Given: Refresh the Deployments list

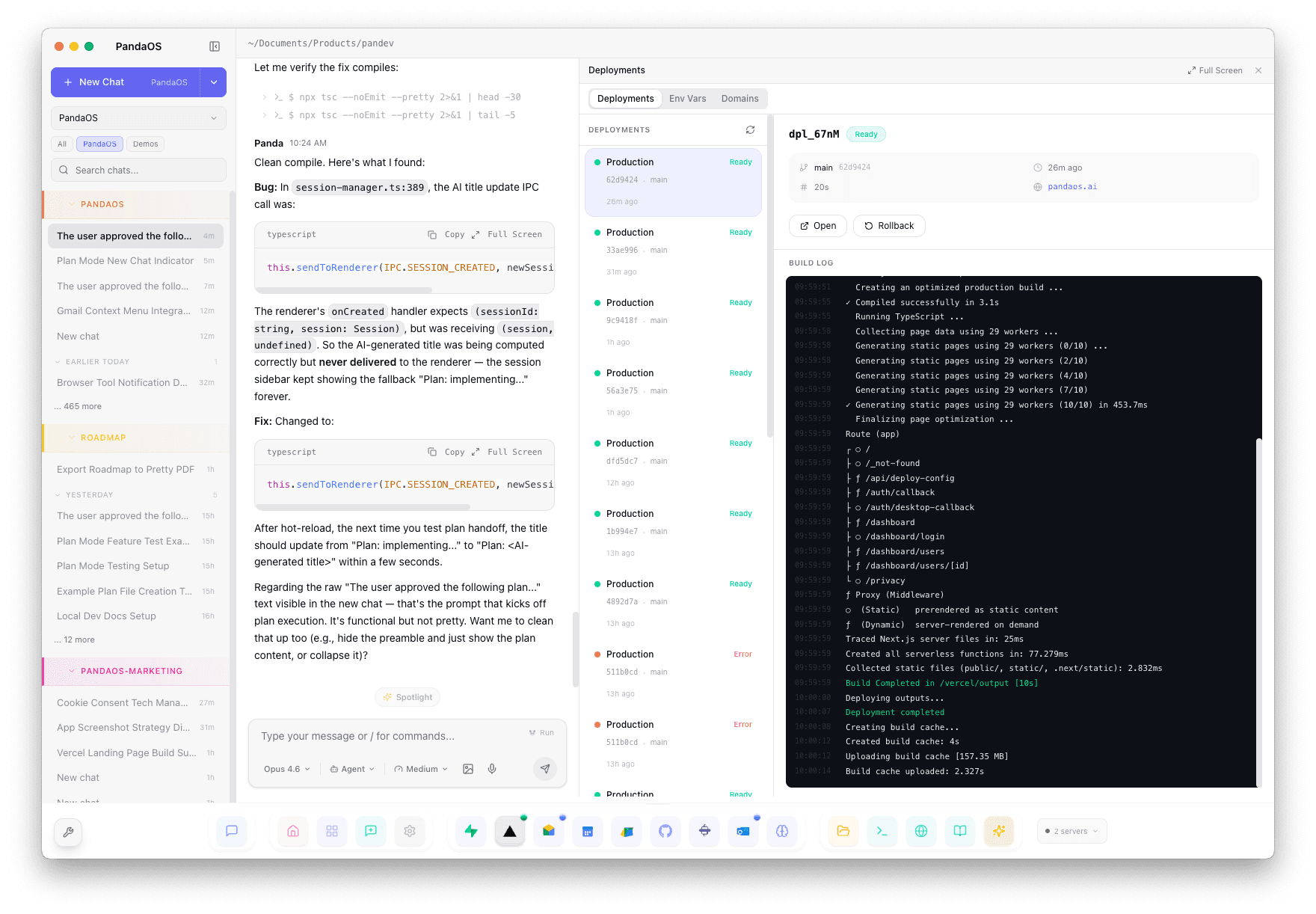Looking at the screenshot, I should click(x=750, y=129).
